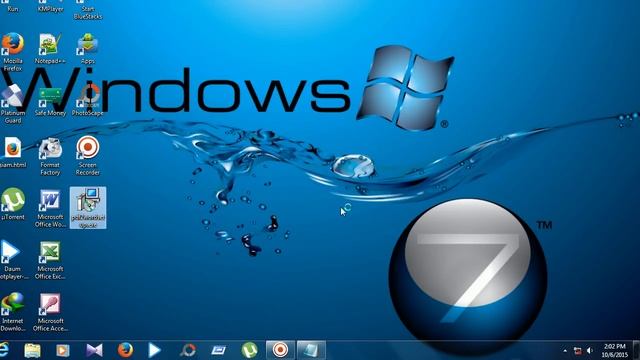Click the KMPlayer shortcut label
This screenshot has width=640, height=360.
[51, 9]
